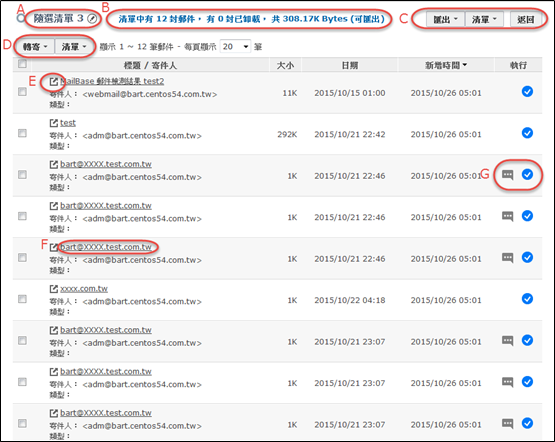555x442 pixels.
Task: Open MailBase 郵件檢測結果 test2 in new window icon
Action: click(53, 82)
